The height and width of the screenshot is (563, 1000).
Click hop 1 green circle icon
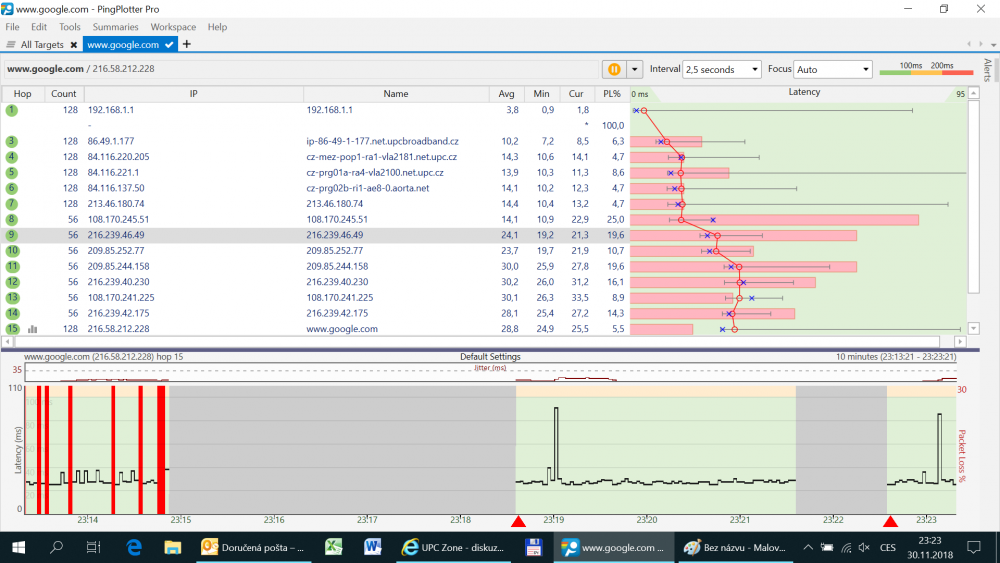point(11,110)
